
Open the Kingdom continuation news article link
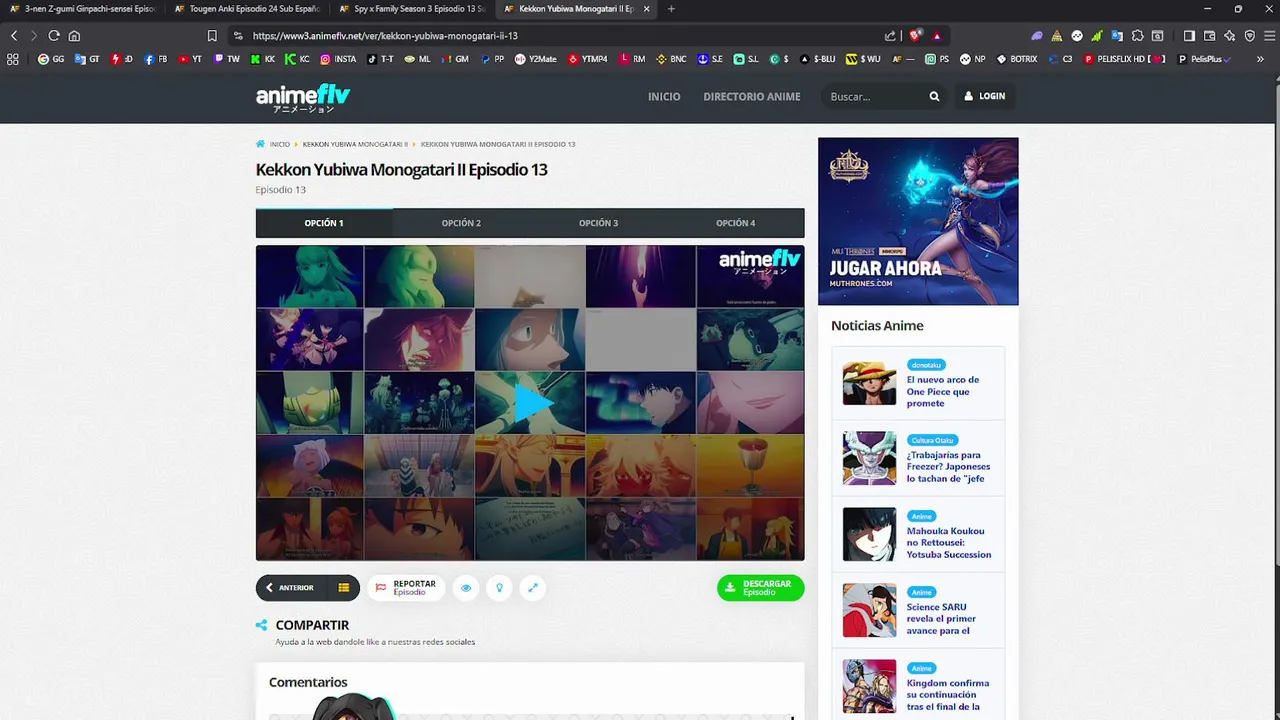click(948, 695)
